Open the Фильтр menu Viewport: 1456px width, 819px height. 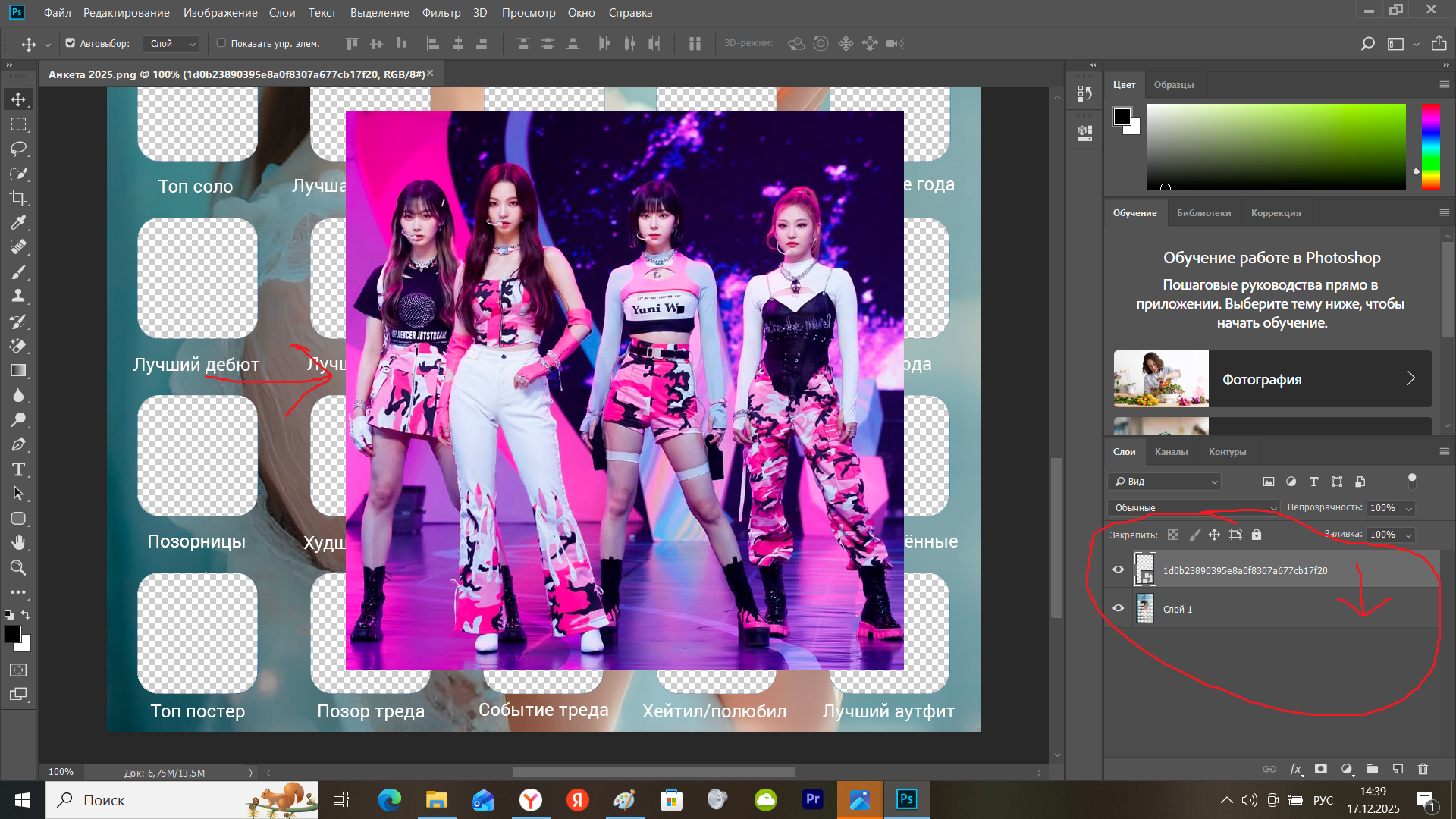pyautogui.click(x=441, y=12)
